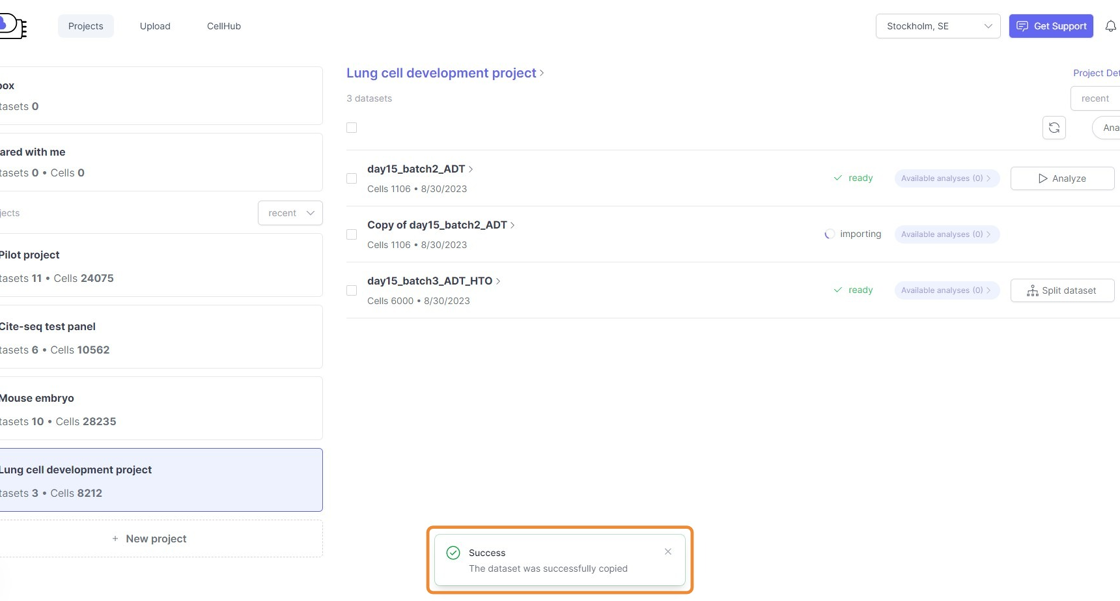The width and height of the screenshot is (1120, 601).
Task: Open the Stockholm, SE region dropdown
Action: pos(937,26)
